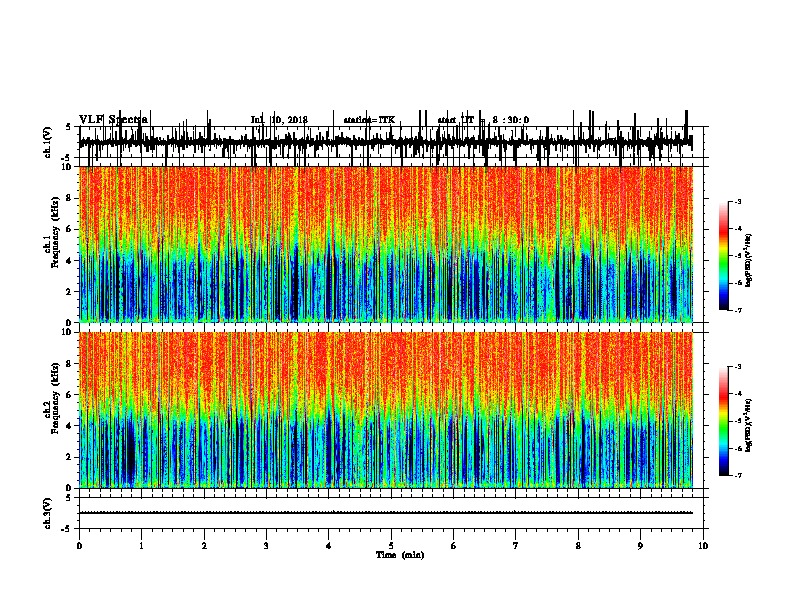This screenshot has height=612, width=792.
Task: Click the ch.2 spectrogram panel
Action: [386, 410]
